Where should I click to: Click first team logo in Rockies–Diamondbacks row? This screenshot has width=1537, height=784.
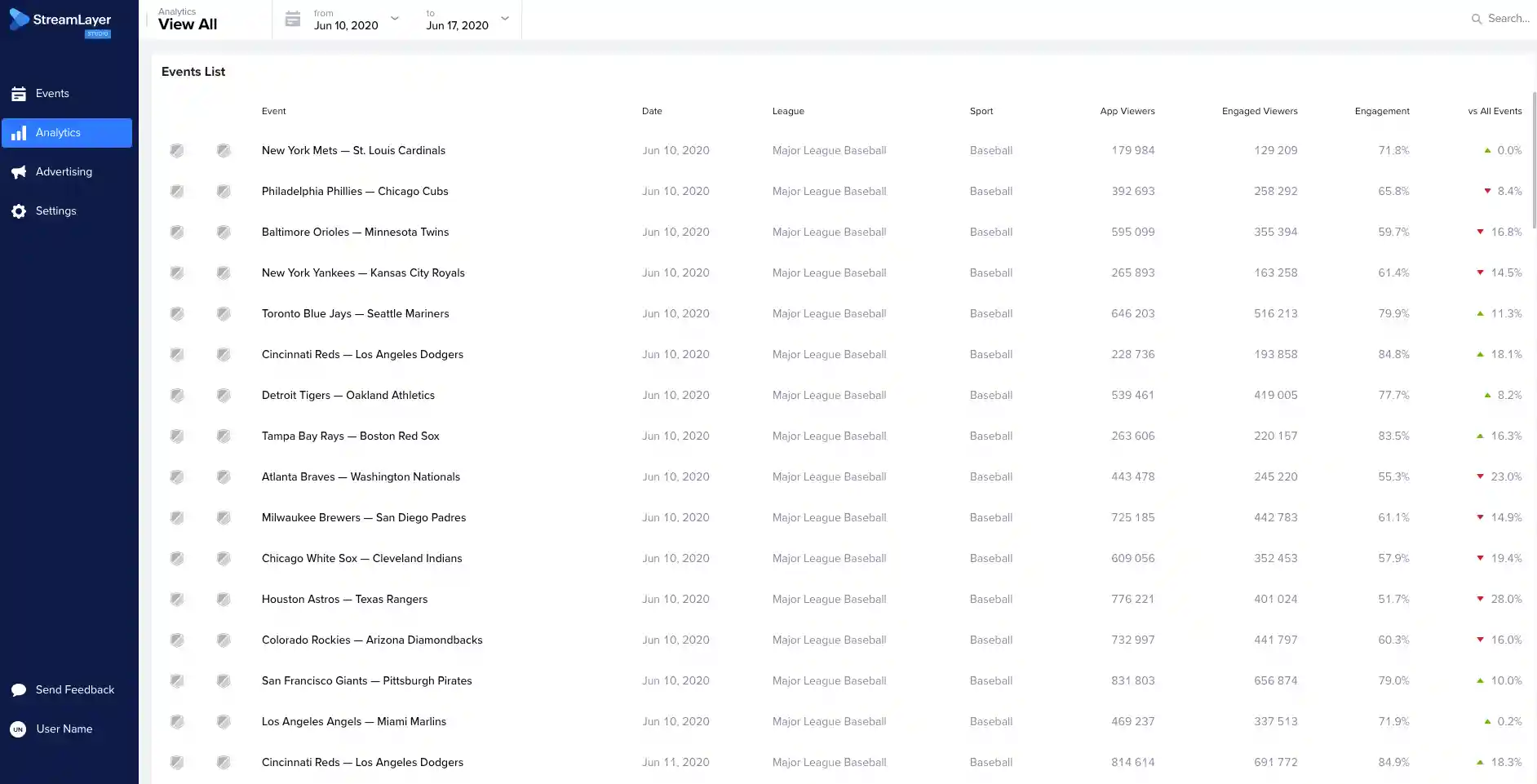click(177, 640)
